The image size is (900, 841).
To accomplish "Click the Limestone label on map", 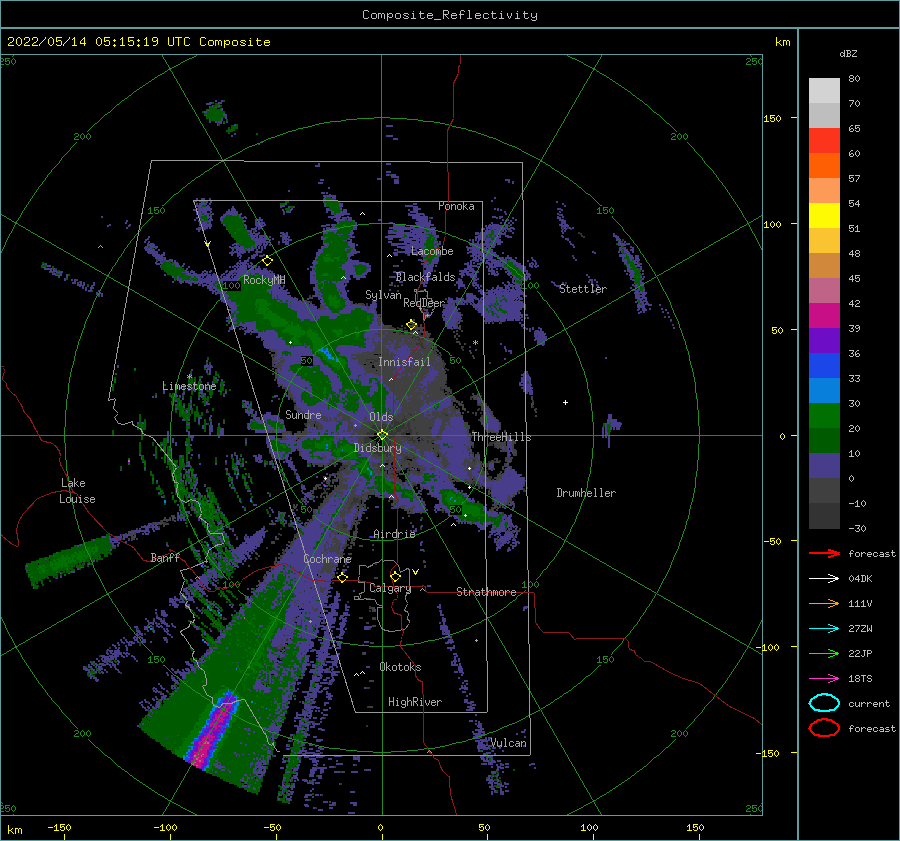I will pos(189,386).
